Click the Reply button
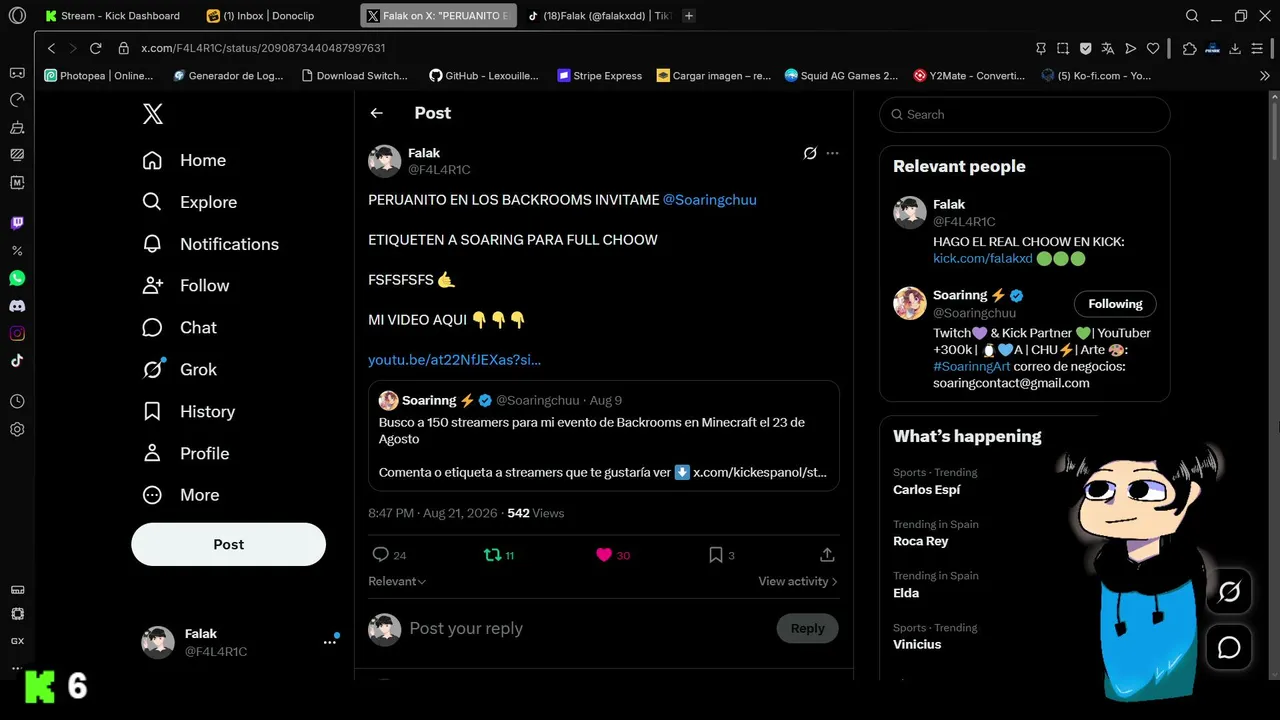This screenshot has width=1280, height=720. click(x=807, y=628)
